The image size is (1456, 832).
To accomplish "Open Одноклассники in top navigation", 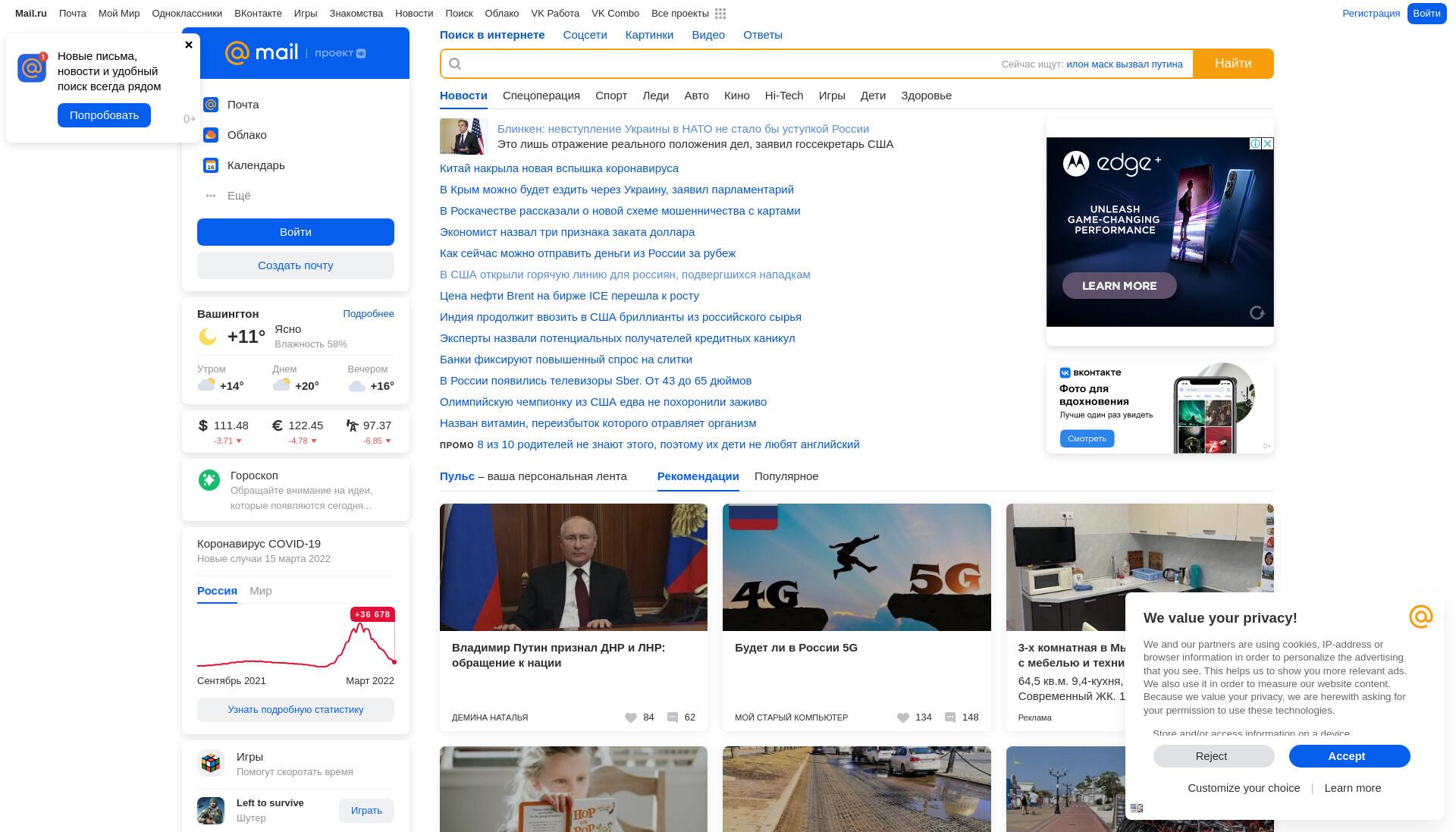I will [x=187, y=14].
